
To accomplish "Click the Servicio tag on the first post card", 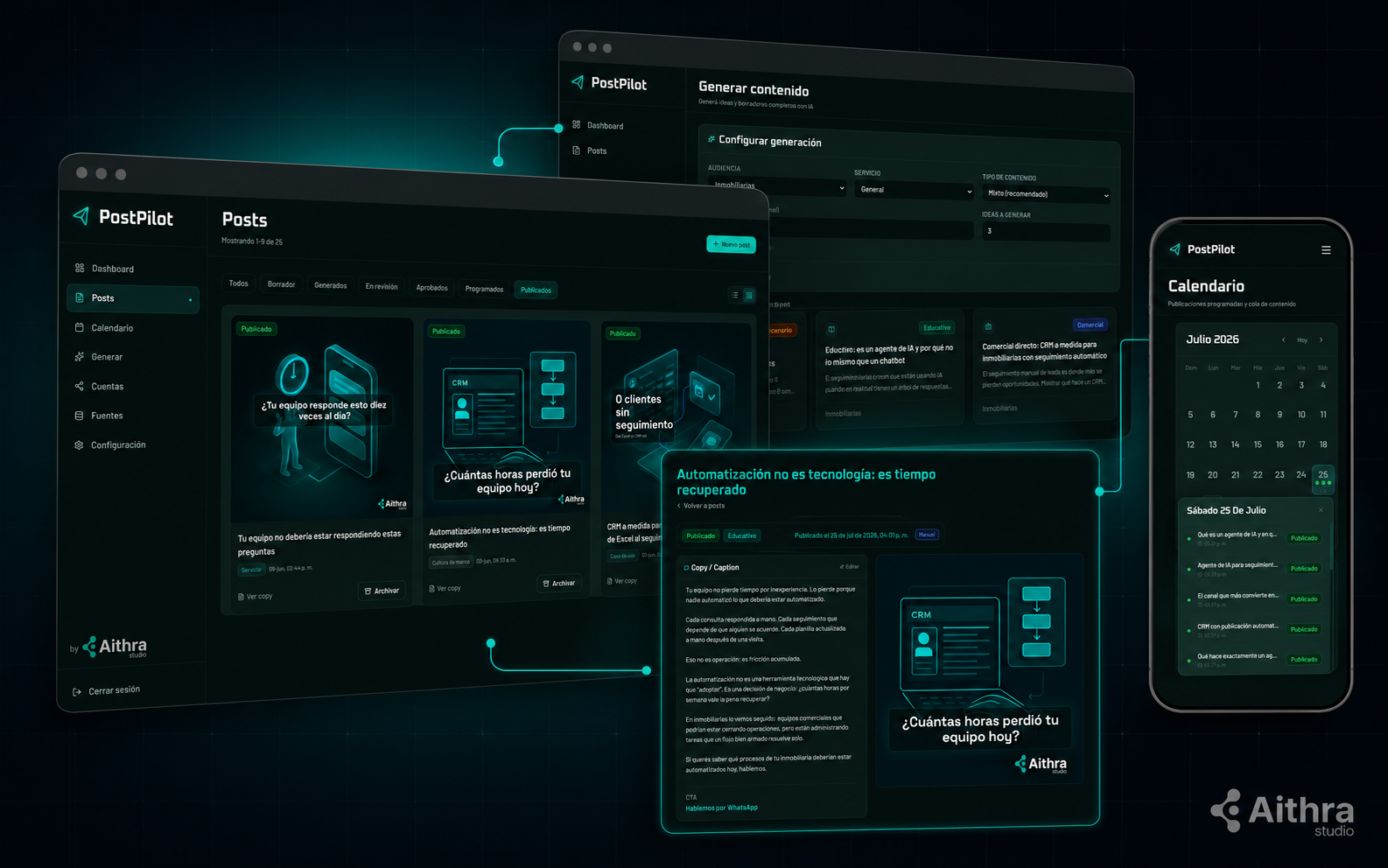I will (x=251, y=570).
